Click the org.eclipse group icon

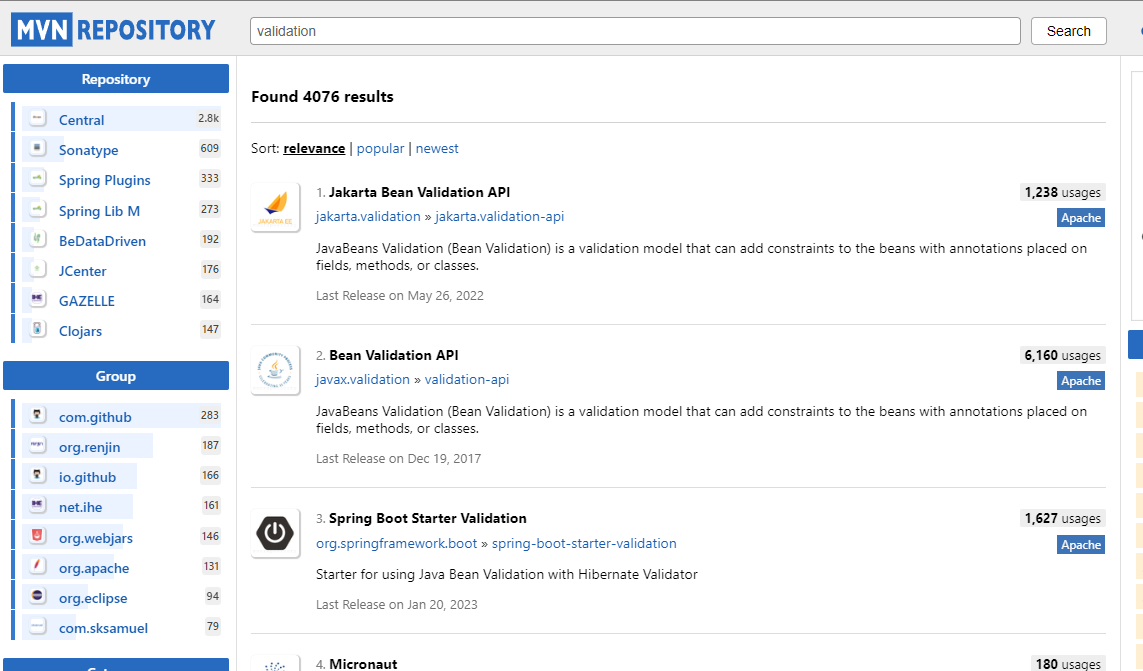click(38, 595)
